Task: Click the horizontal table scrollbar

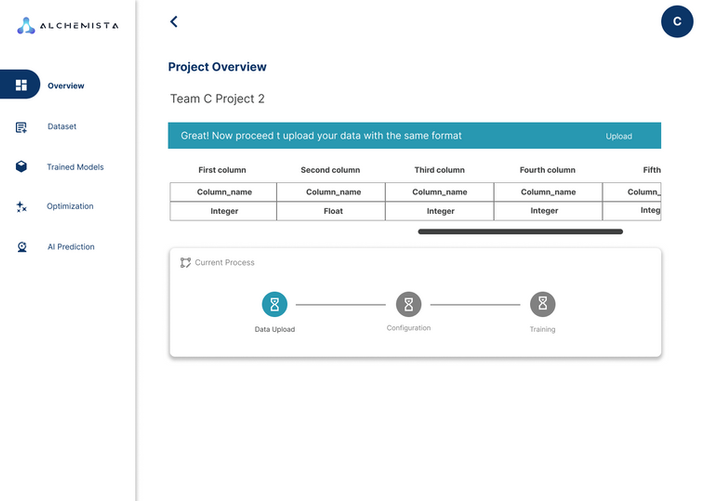Action: coord(520,231)
